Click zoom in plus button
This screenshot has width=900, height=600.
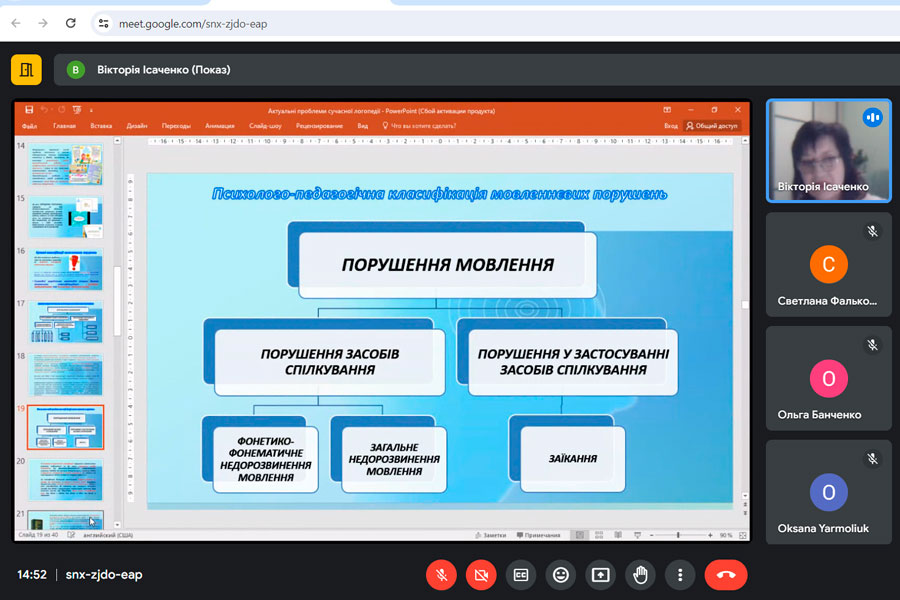click(x=710, y=535)
